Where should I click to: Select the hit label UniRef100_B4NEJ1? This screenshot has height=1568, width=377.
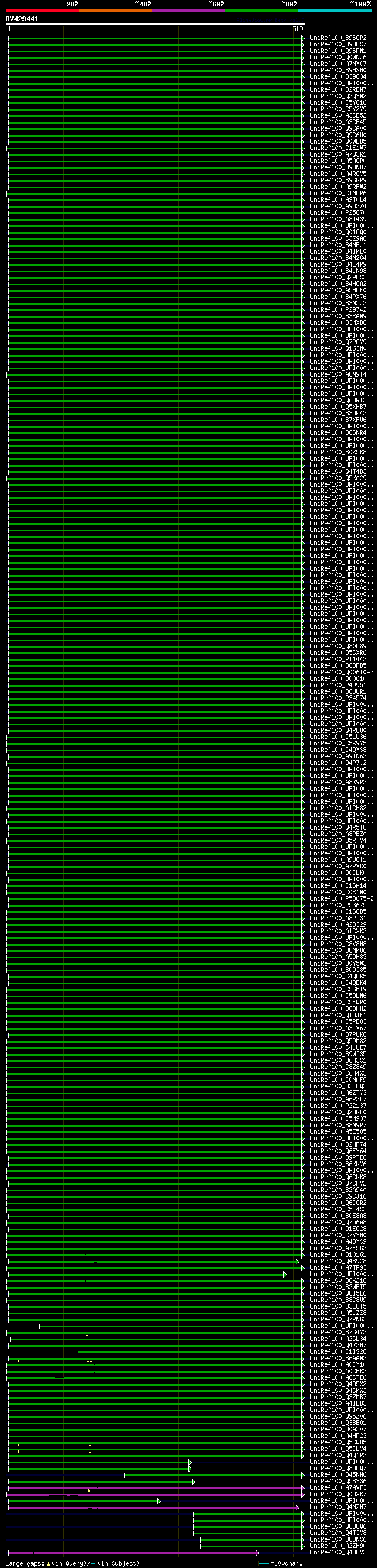coord(338,245)
